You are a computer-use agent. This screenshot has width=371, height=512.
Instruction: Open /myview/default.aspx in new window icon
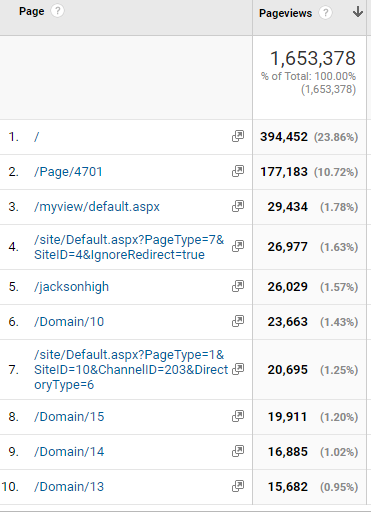coord(238,206)
